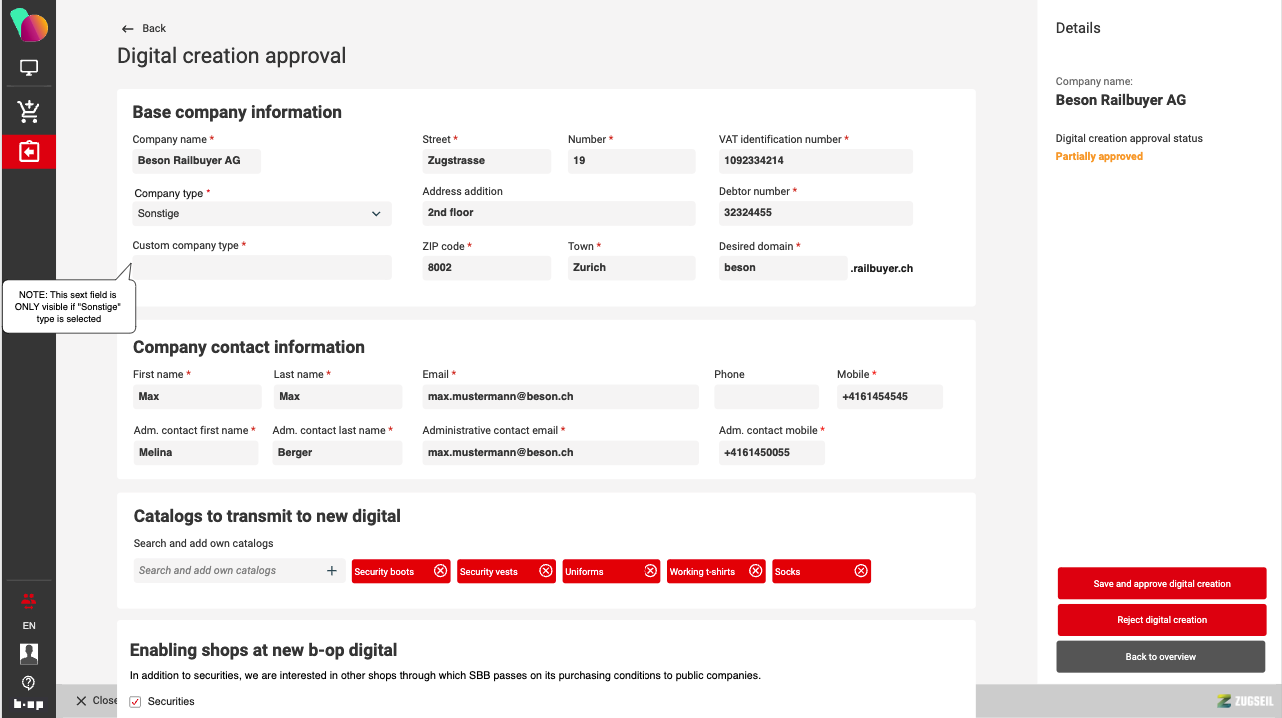Go back using the Back link

click(x=144, y=28)
